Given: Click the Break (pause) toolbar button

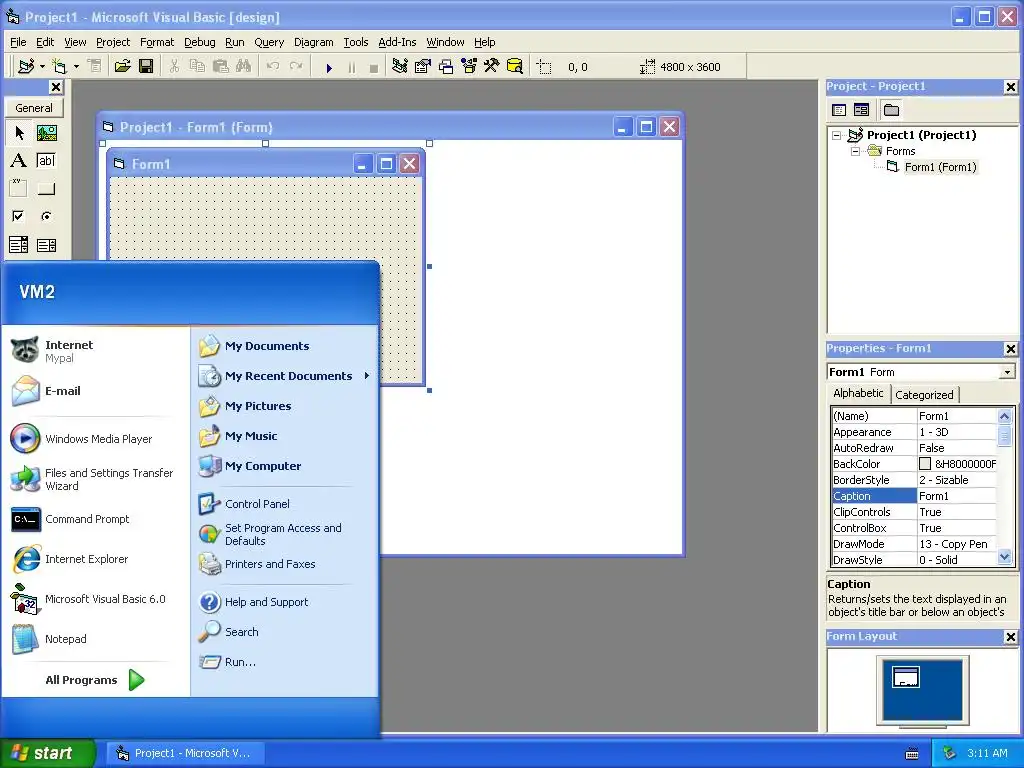Looking at the screenshot, I should click(x=352, y=67).
